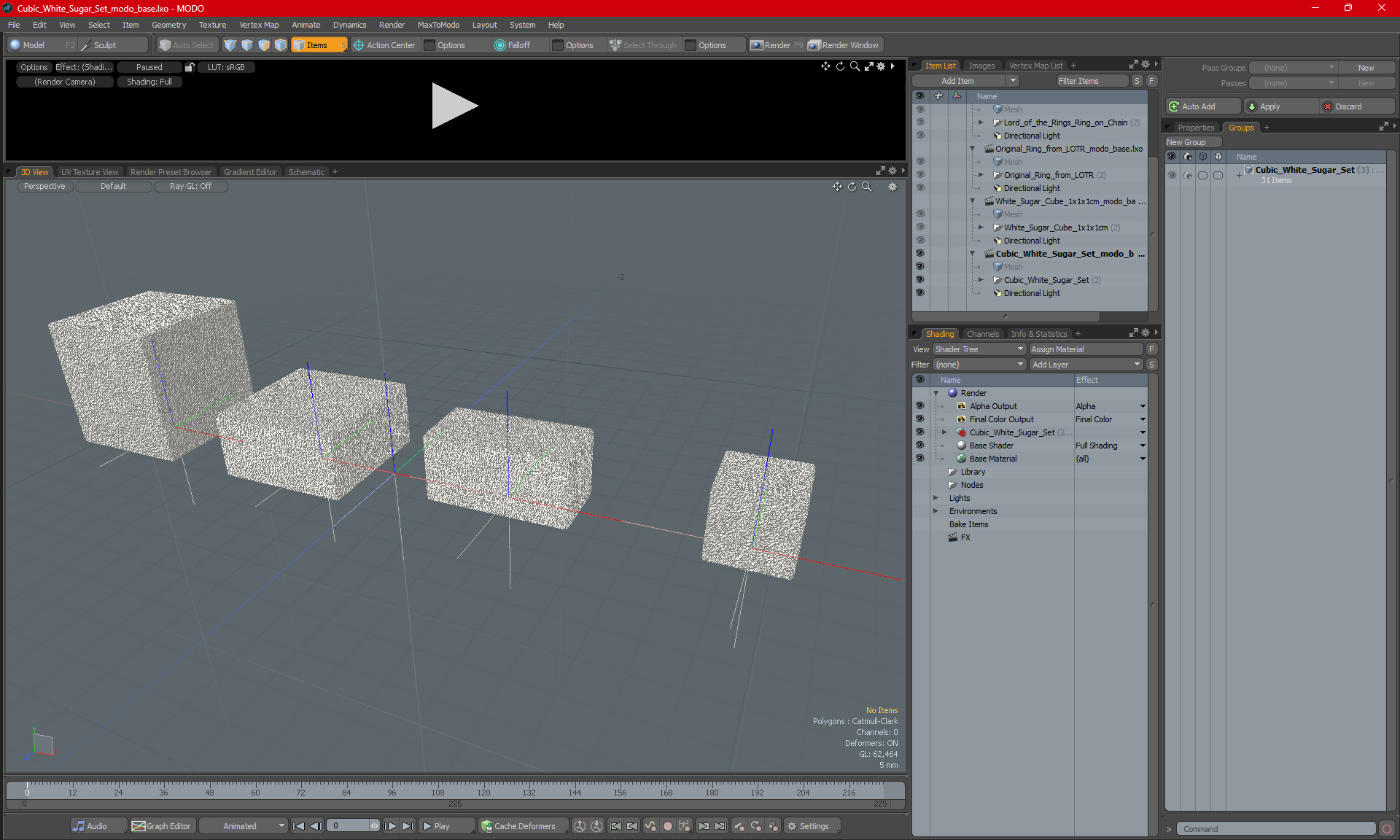Expand the Environments node
The height and width of the screenshot is (840, 1400).
936,511
